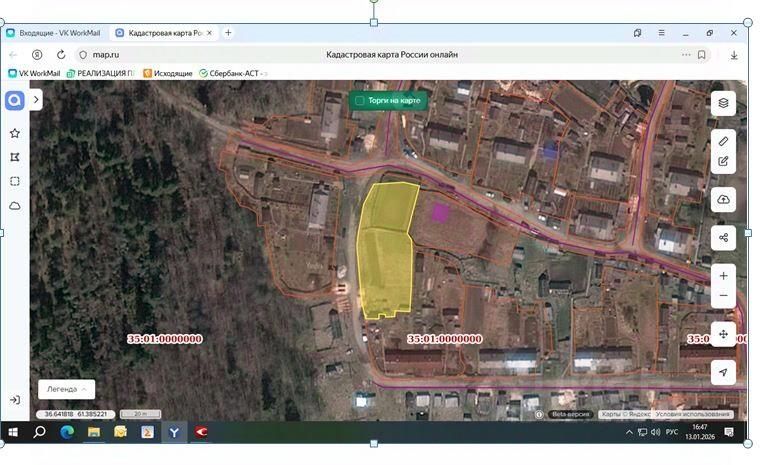Image resolution: width=763 pixels, height=465 pixels.
Task: Locate me with the navigation arrow button
Action: [723, 373]
